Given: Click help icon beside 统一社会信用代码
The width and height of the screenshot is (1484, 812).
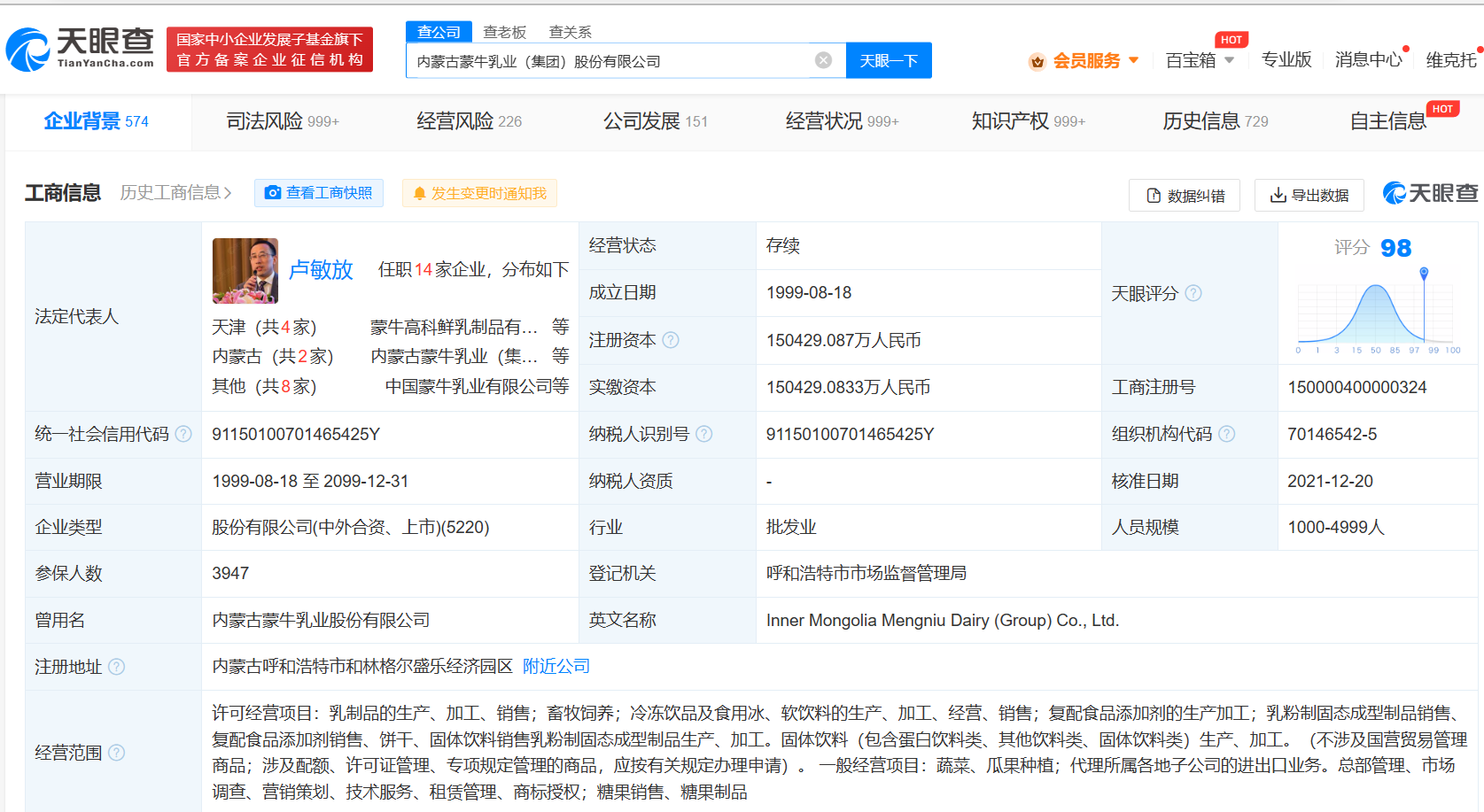Looking at the screenshot, I should point(183,434).
